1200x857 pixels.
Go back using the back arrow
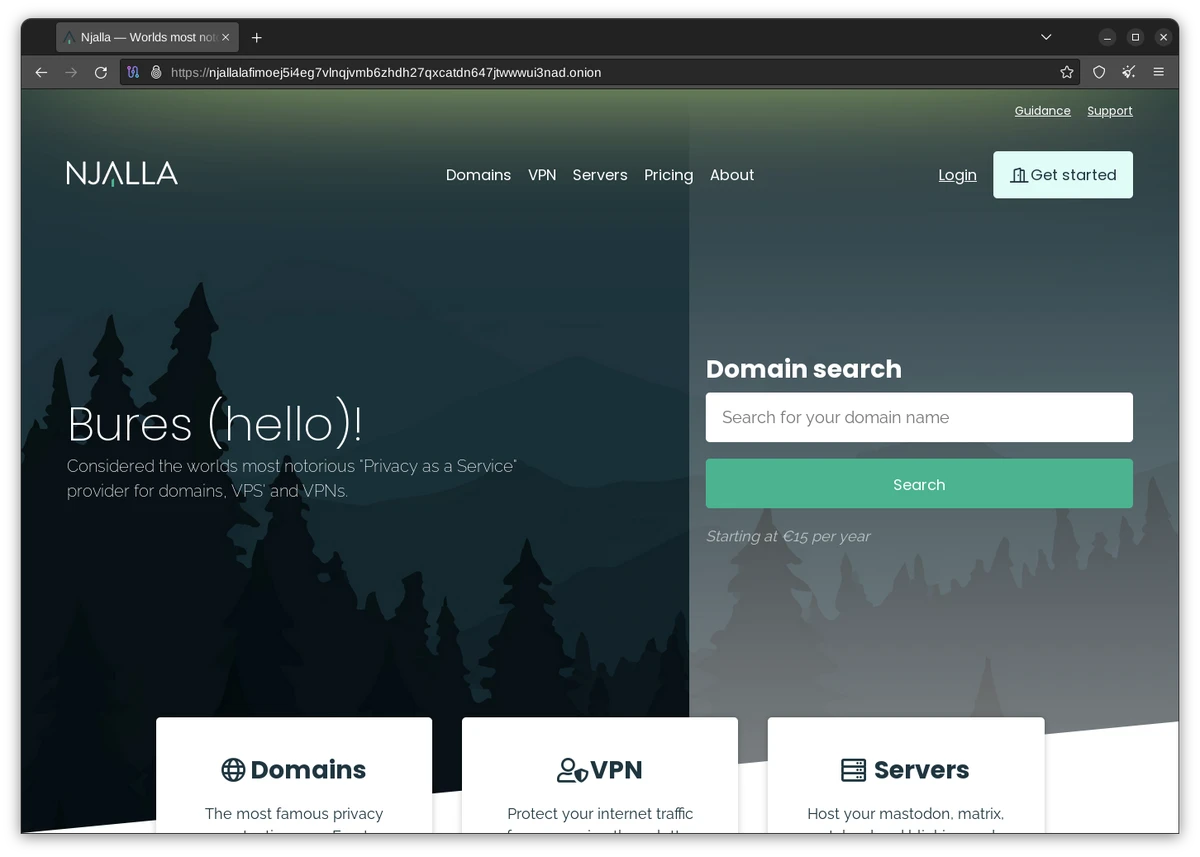[41, 72]
